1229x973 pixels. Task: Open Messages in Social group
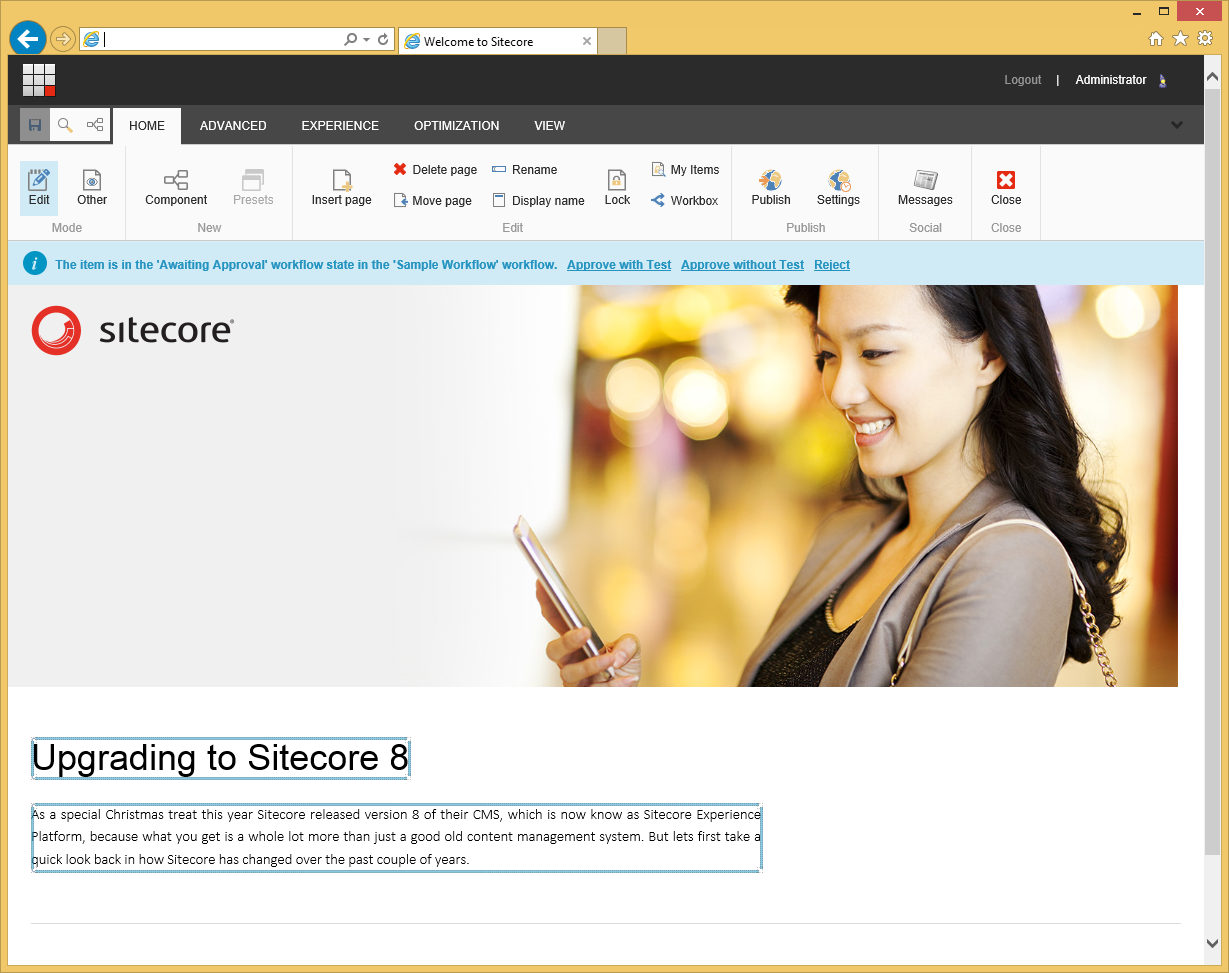click(925, 188)
